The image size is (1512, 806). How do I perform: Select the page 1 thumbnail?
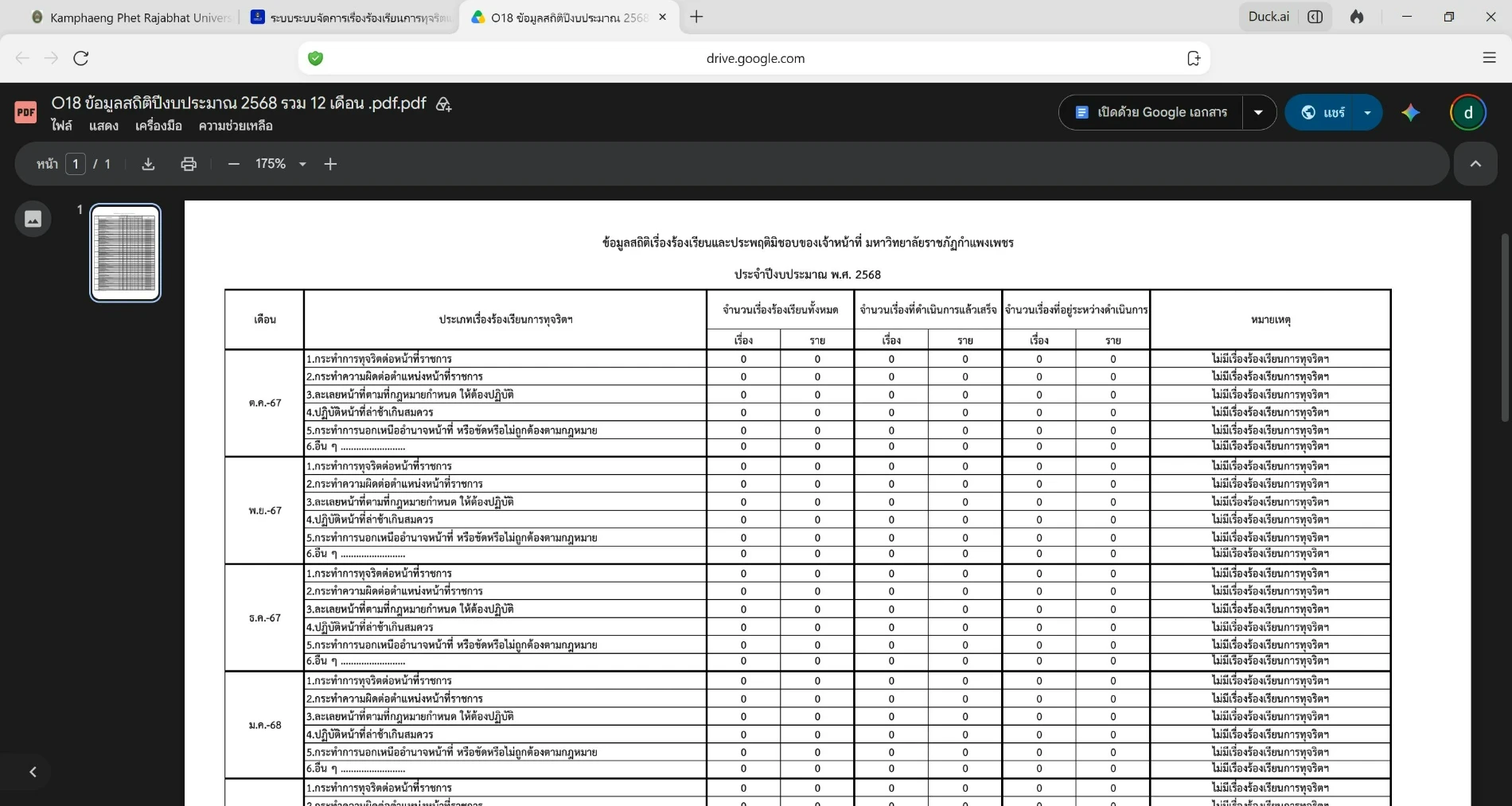pyautogui.click(x=125, y=253)
